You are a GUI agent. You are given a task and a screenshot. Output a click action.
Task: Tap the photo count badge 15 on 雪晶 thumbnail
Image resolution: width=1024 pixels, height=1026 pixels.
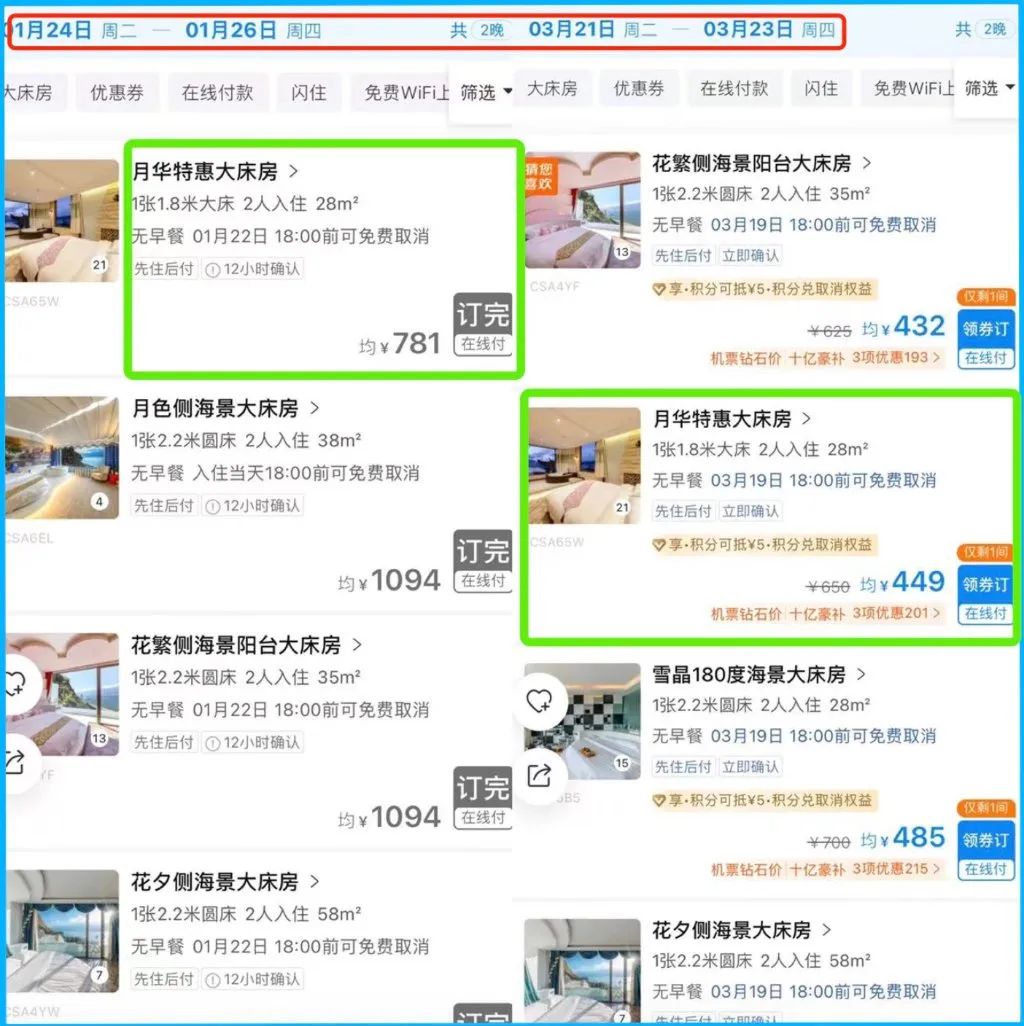click(x=622, y=764)
